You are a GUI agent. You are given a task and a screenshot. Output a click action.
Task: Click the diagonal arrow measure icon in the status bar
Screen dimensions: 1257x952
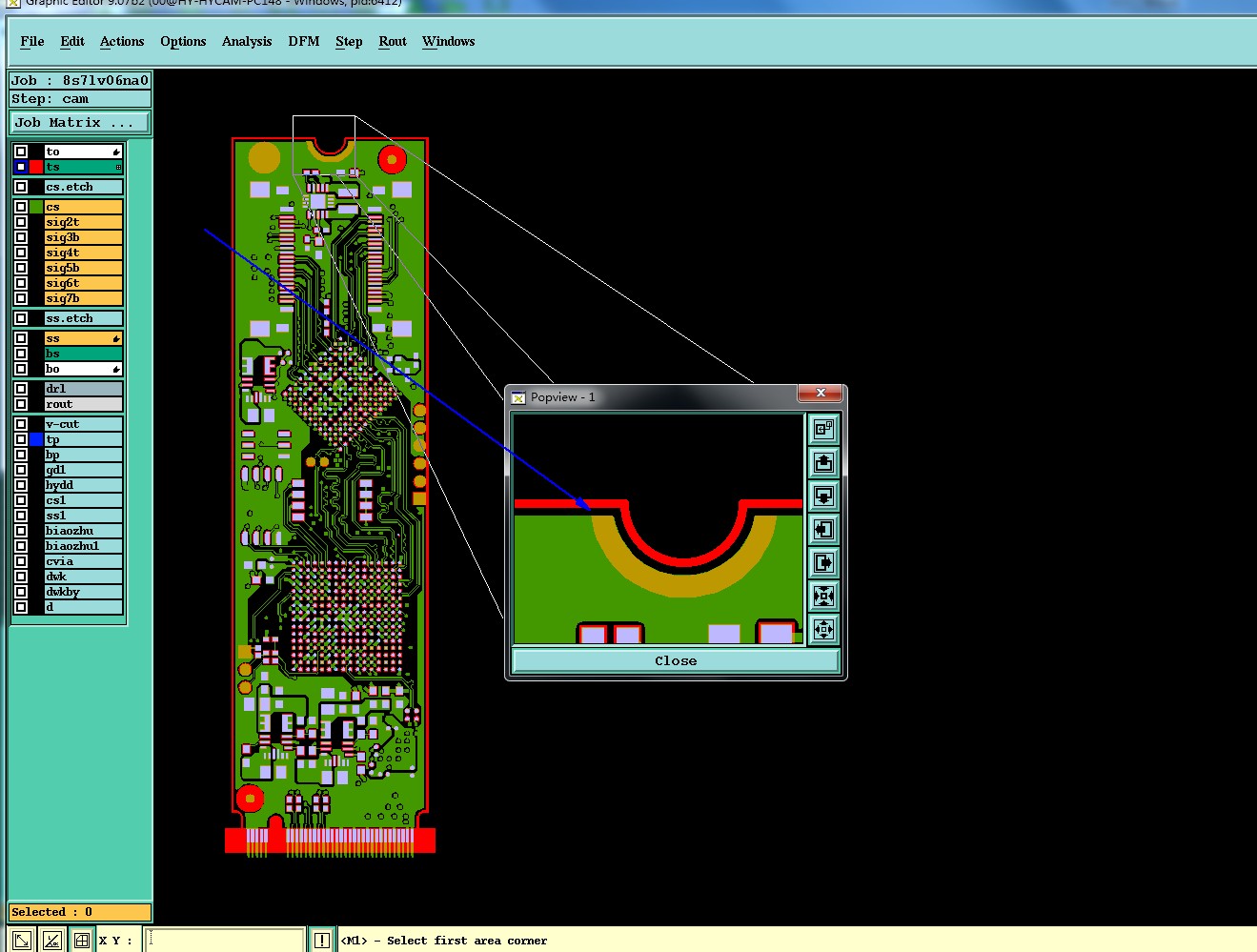(22, 941)
